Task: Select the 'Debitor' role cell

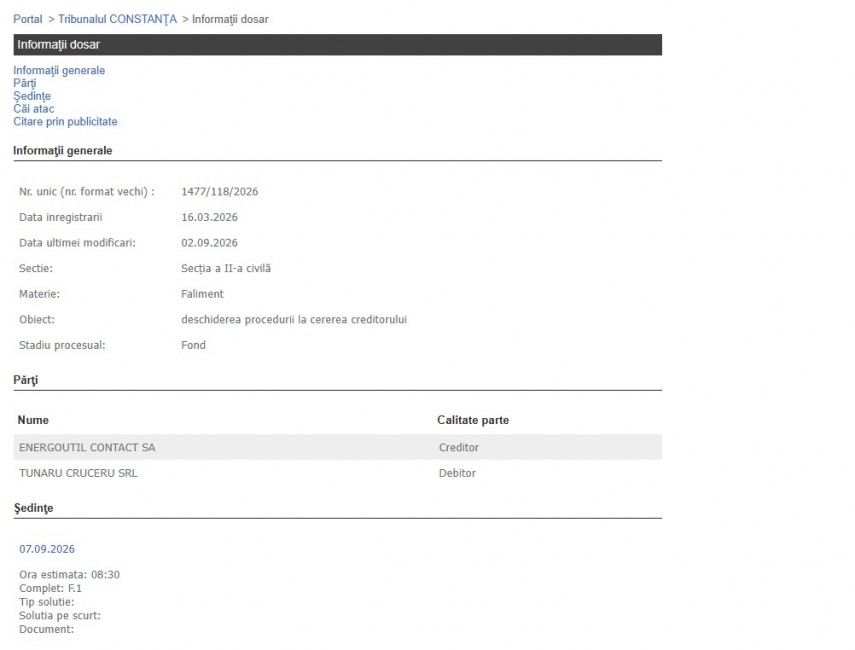Action: [457, 473]
